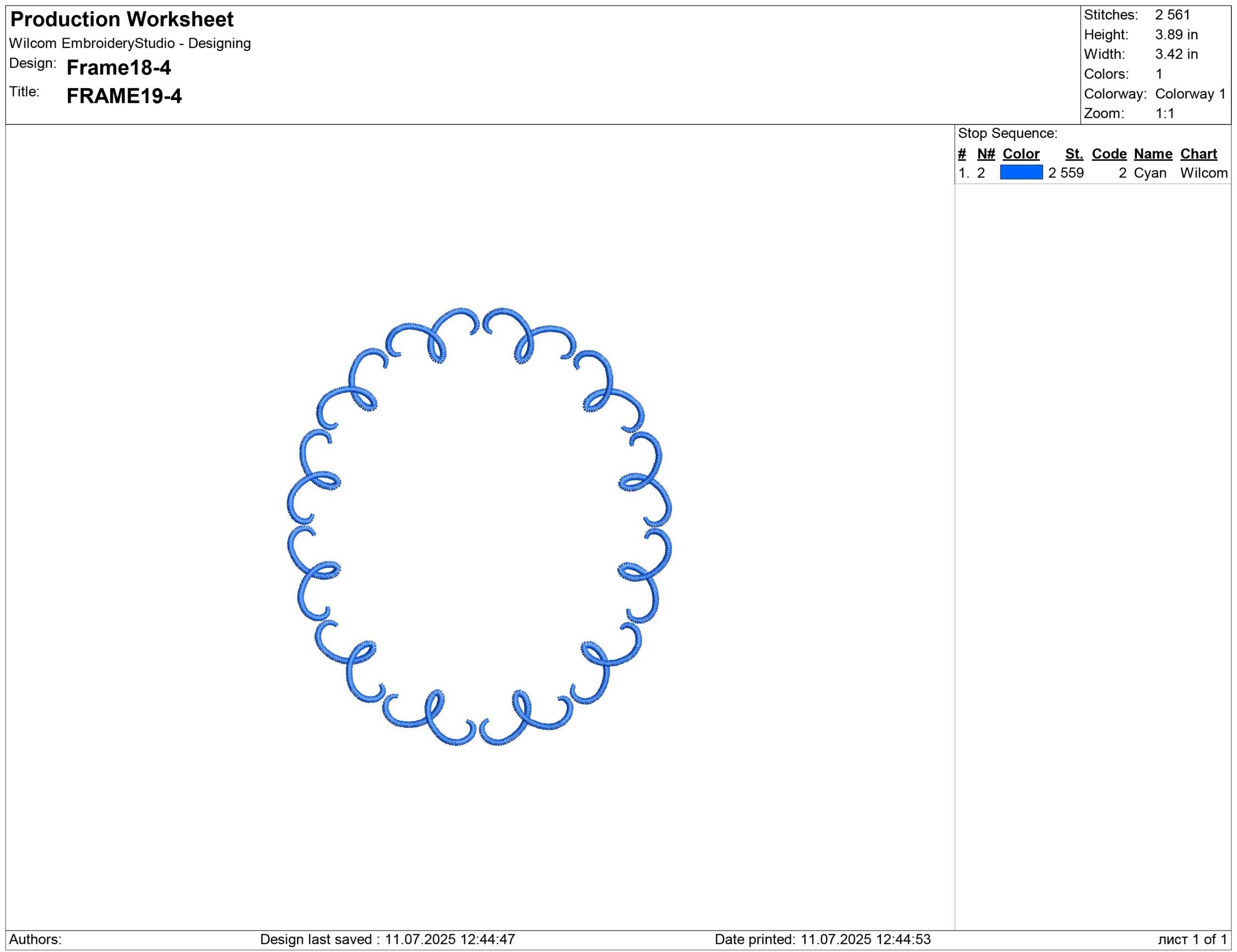Click the Stitches value 2 561
1237x952 pixels.
click(1172, 15)
